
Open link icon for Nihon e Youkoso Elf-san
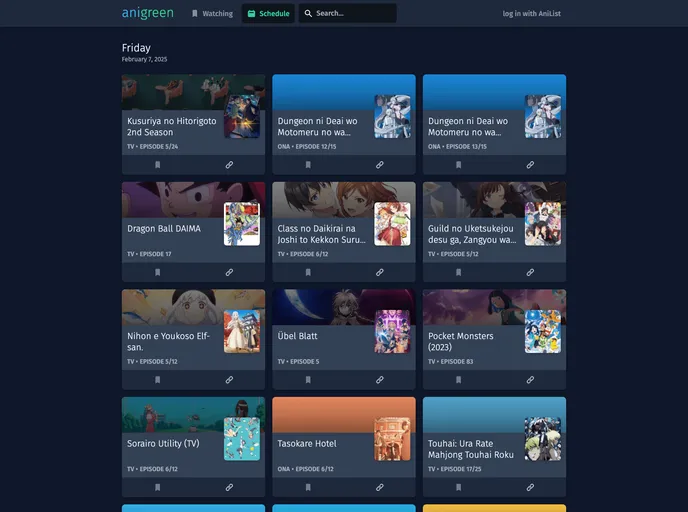click(229, 380)
